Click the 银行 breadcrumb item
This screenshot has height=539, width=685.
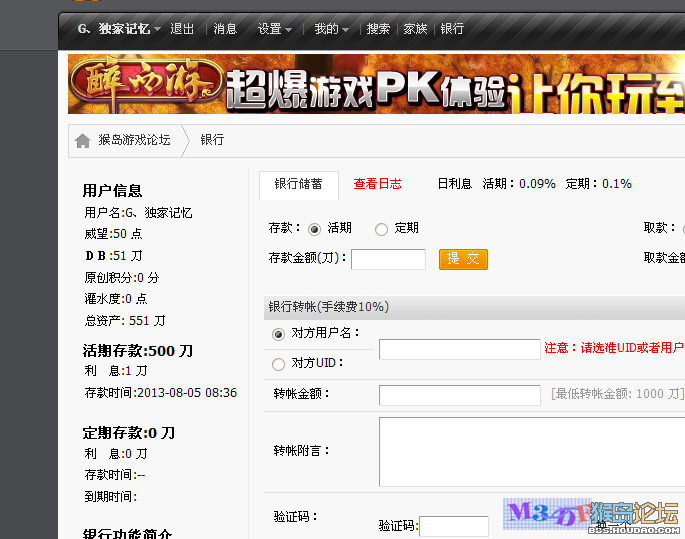tap(212, 140)
